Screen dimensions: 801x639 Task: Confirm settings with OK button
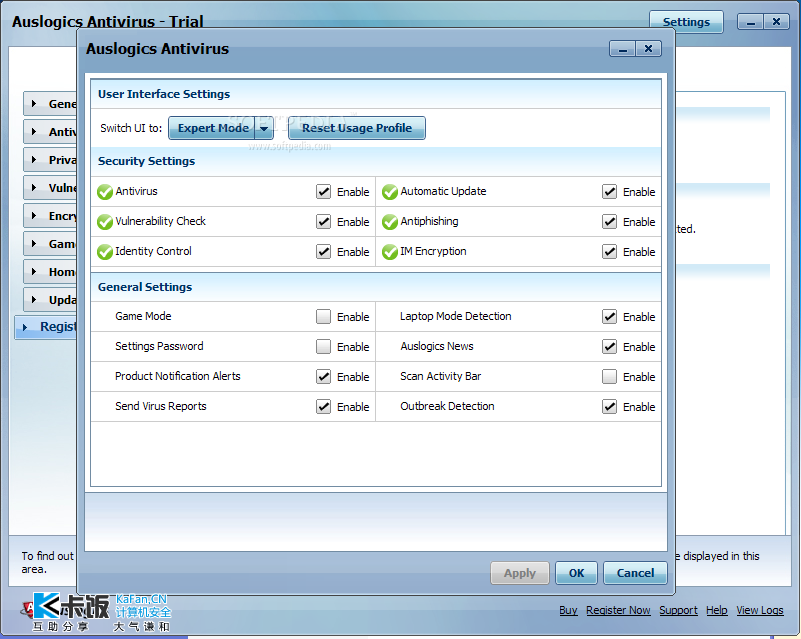576,573
